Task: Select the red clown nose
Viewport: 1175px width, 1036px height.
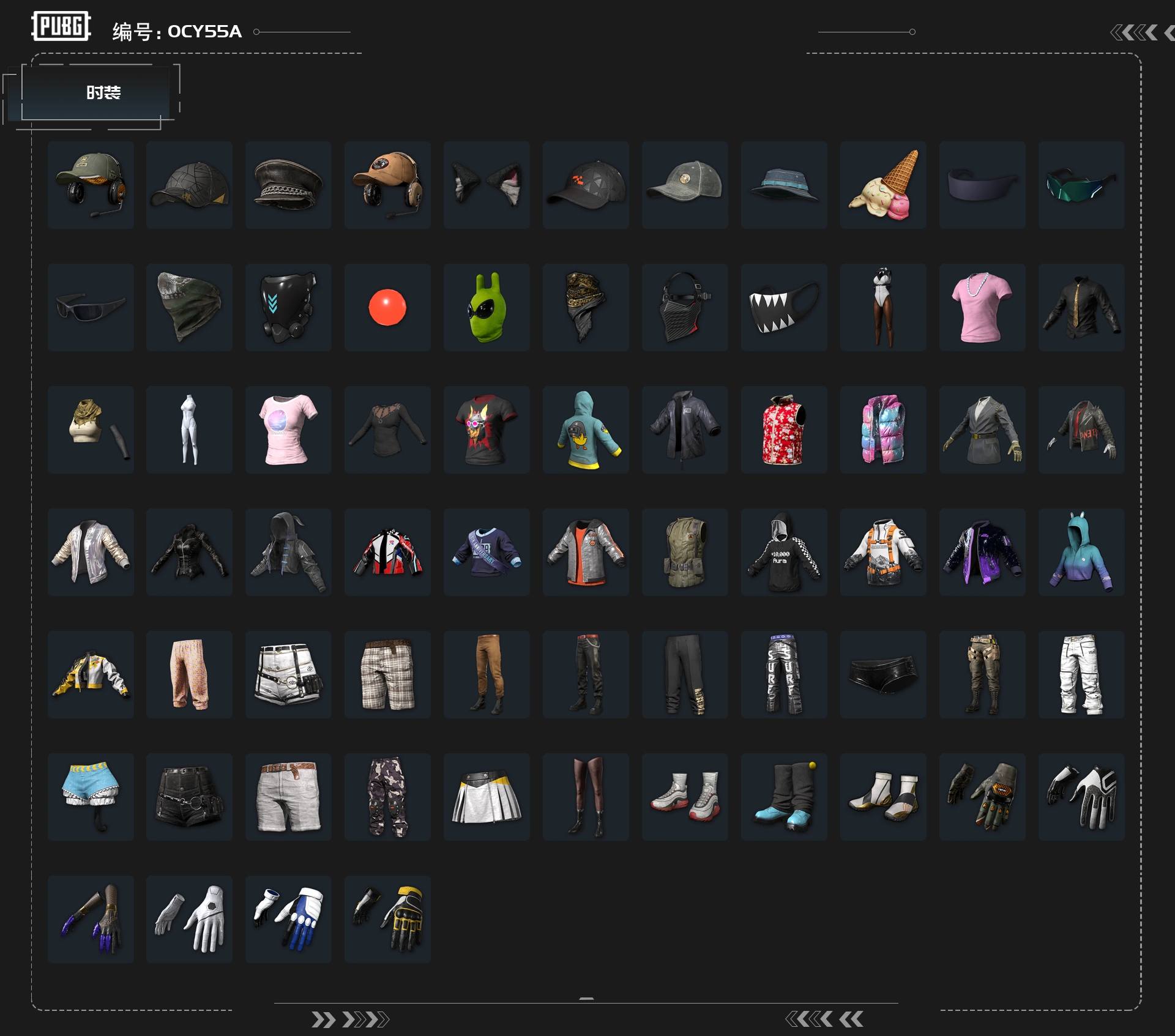Action: point(387,307)
